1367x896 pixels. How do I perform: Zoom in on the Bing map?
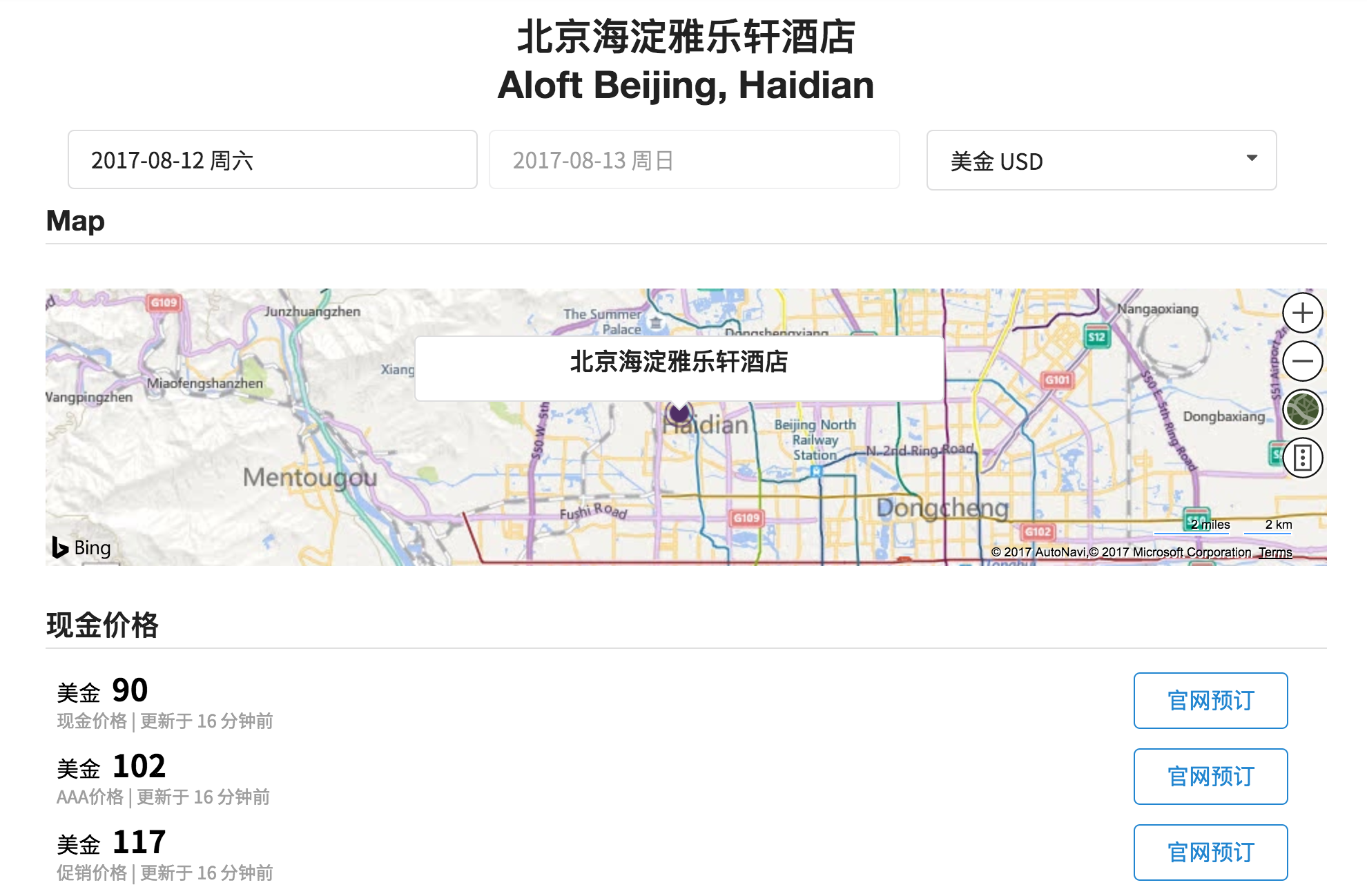coord(1302,313)
